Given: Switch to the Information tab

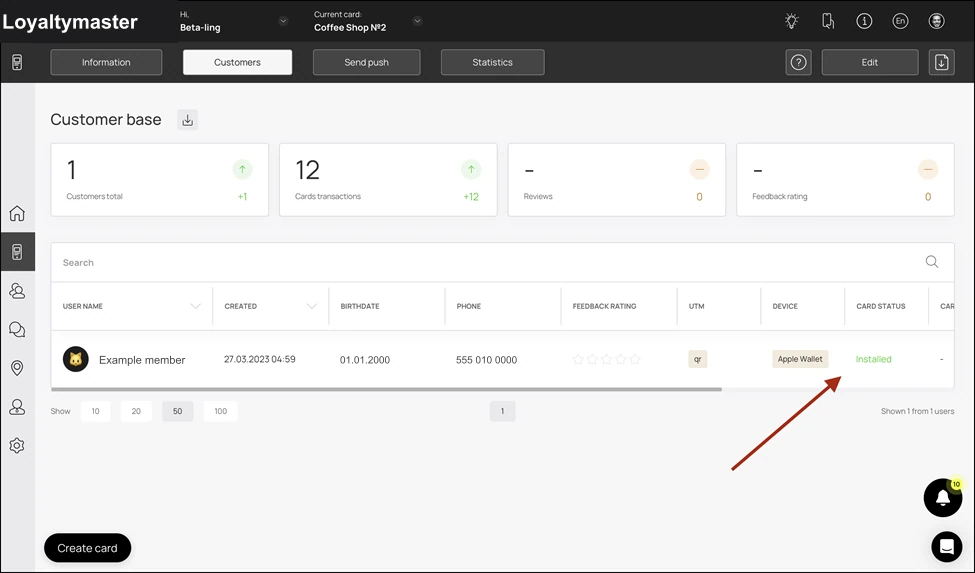Looking at the screenshot, I should pos(106,62).
